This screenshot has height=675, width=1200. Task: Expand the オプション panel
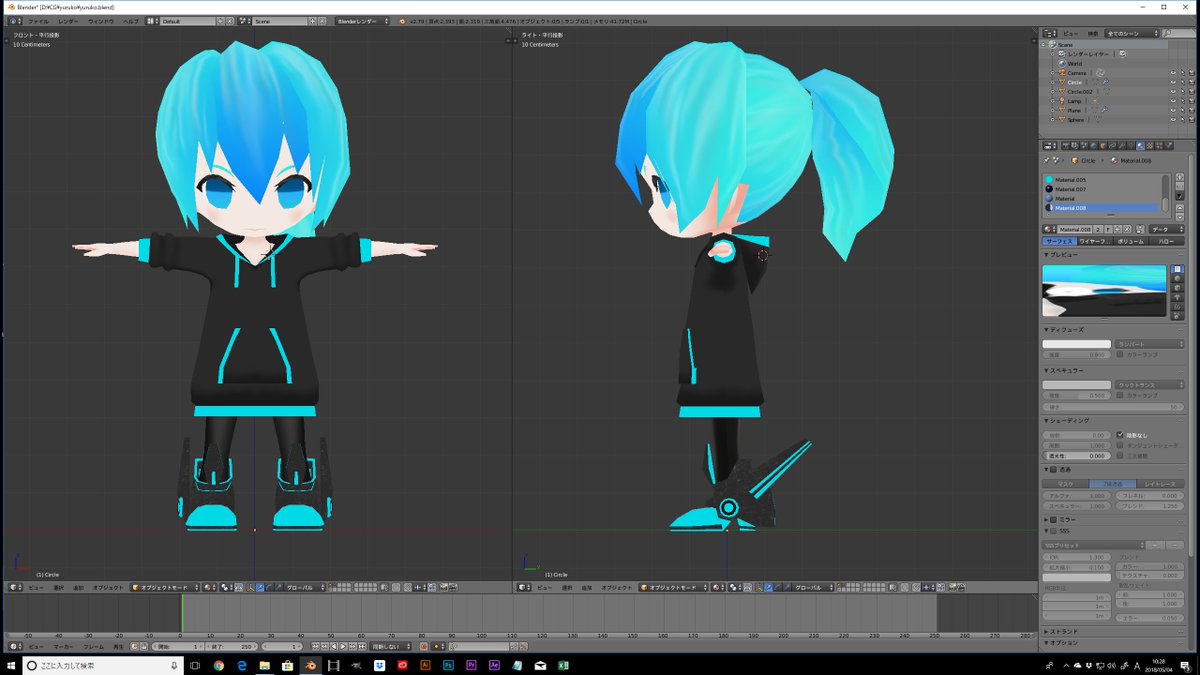[1062, 643]
